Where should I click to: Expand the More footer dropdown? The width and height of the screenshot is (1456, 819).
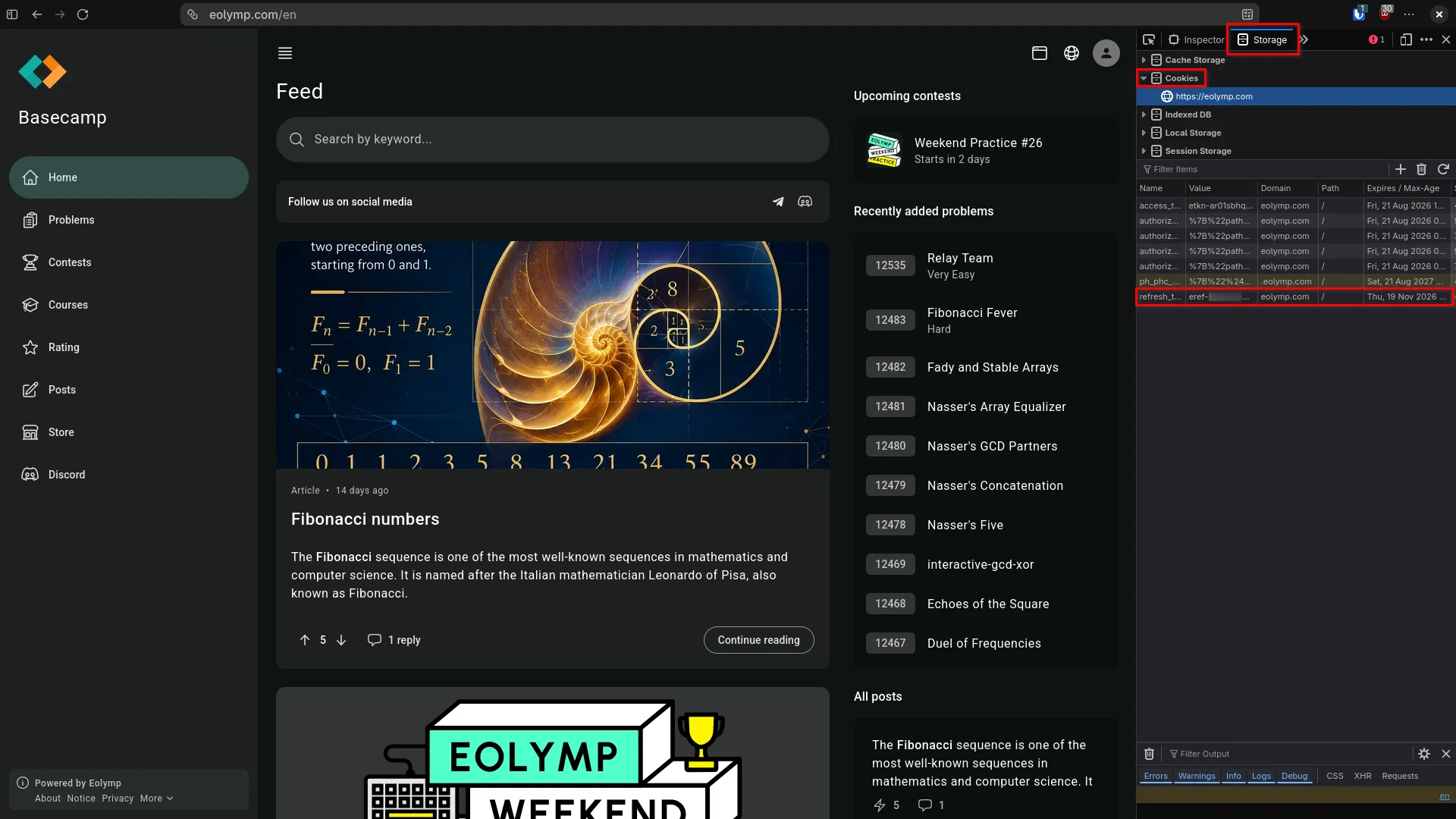click(156, 799)
